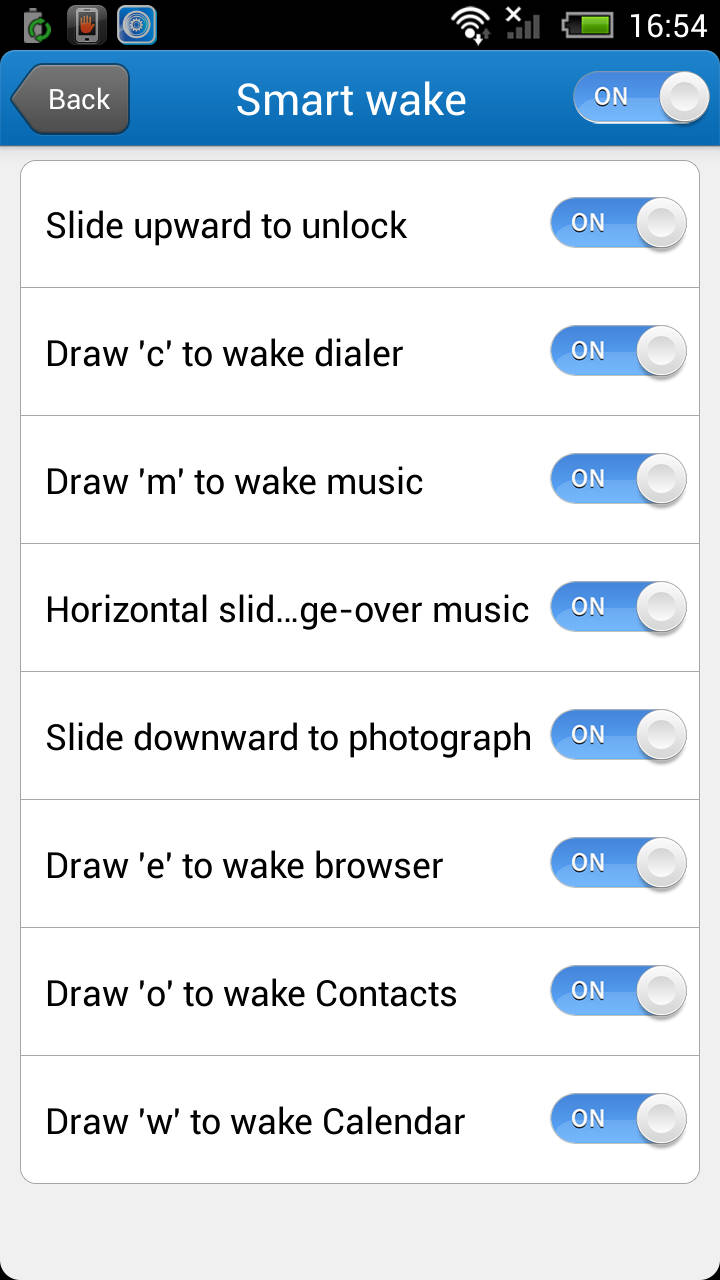Toggle Draw 'o' to wake Contacts
Image resolution: width=720 pixels, height=1280 pixels.
pos(618,991)
